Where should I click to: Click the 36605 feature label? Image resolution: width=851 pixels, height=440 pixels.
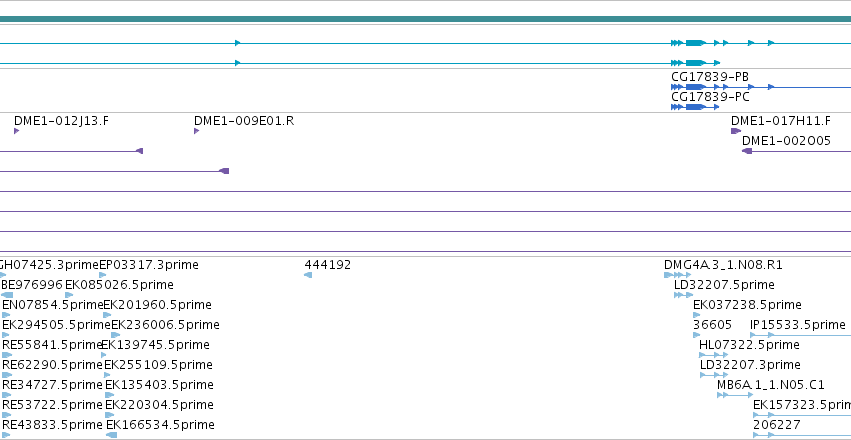pos(713,325)
